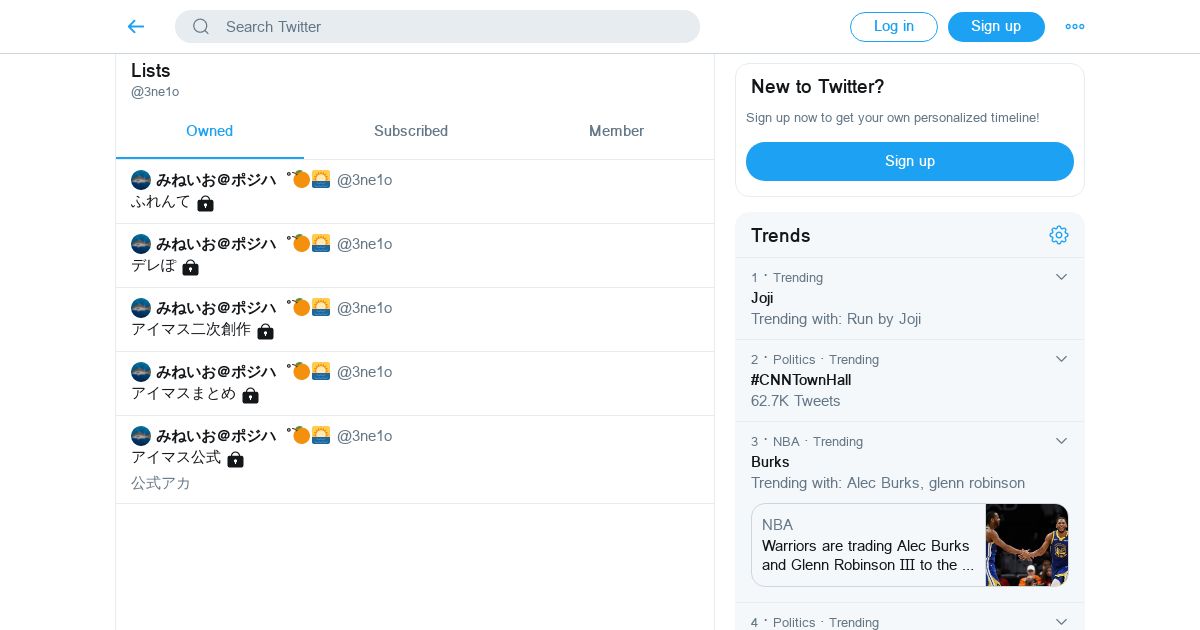The image size is (1200, 630).
Task: Switch to the Member tab
Action: click(616, 131)
